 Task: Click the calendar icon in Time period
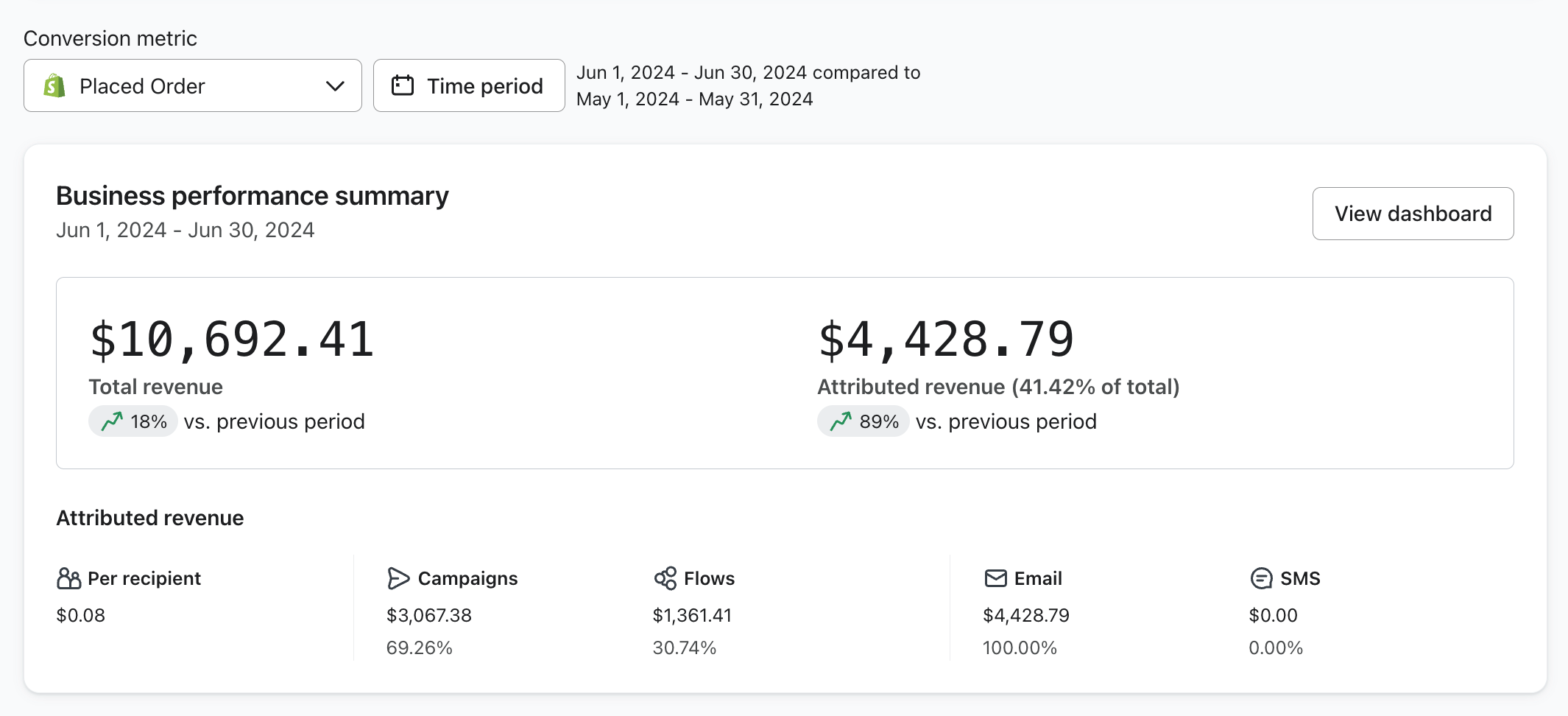tap(403, 85)
